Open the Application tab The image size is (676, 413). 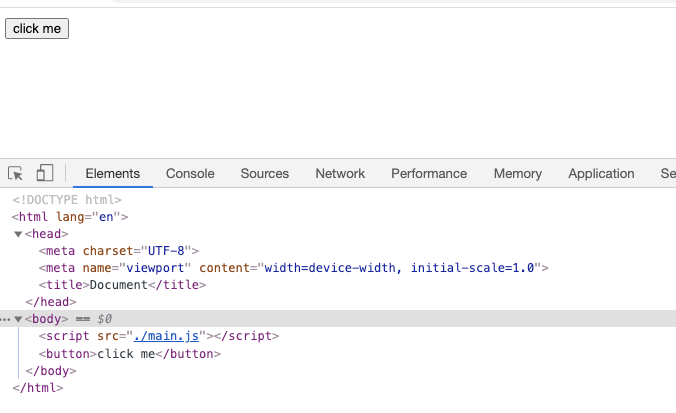coord(601,173)
